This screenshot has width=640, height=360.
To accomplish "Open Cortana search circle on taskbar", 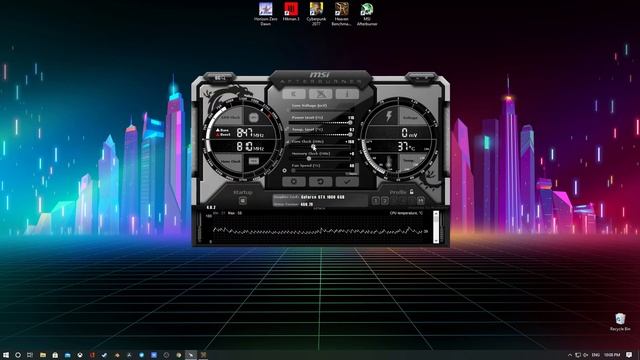I will (x=18, y=355).
